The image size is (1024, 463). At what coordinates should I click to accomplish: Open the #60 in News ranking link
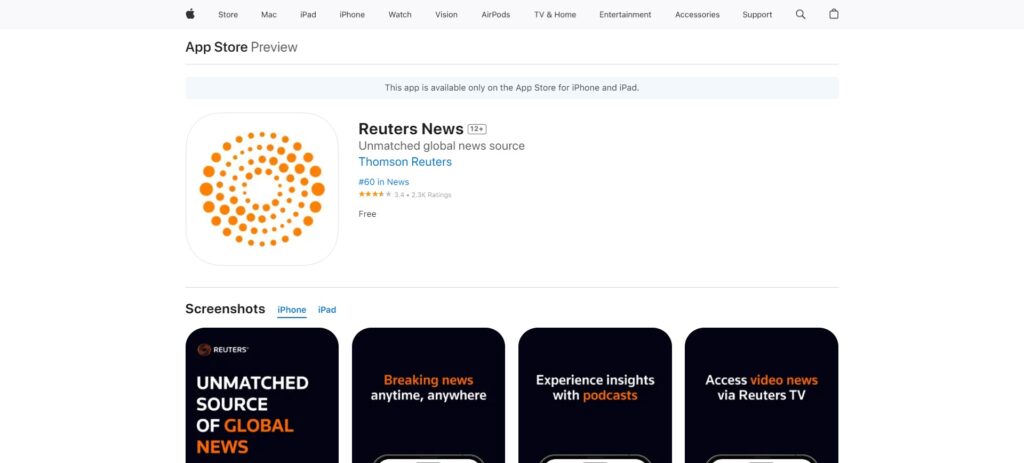click(383, 182)
